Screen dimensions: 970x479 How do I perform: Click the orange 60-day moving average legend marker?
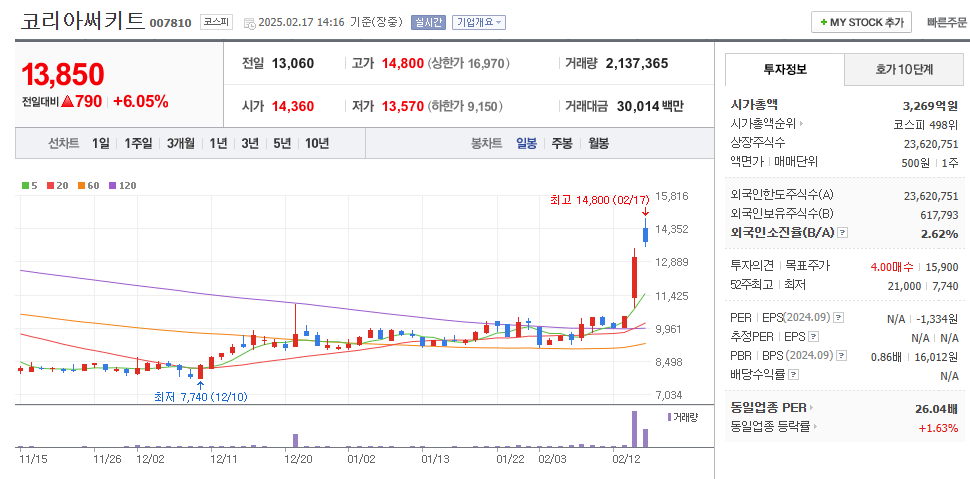click(x=80, y=185)
